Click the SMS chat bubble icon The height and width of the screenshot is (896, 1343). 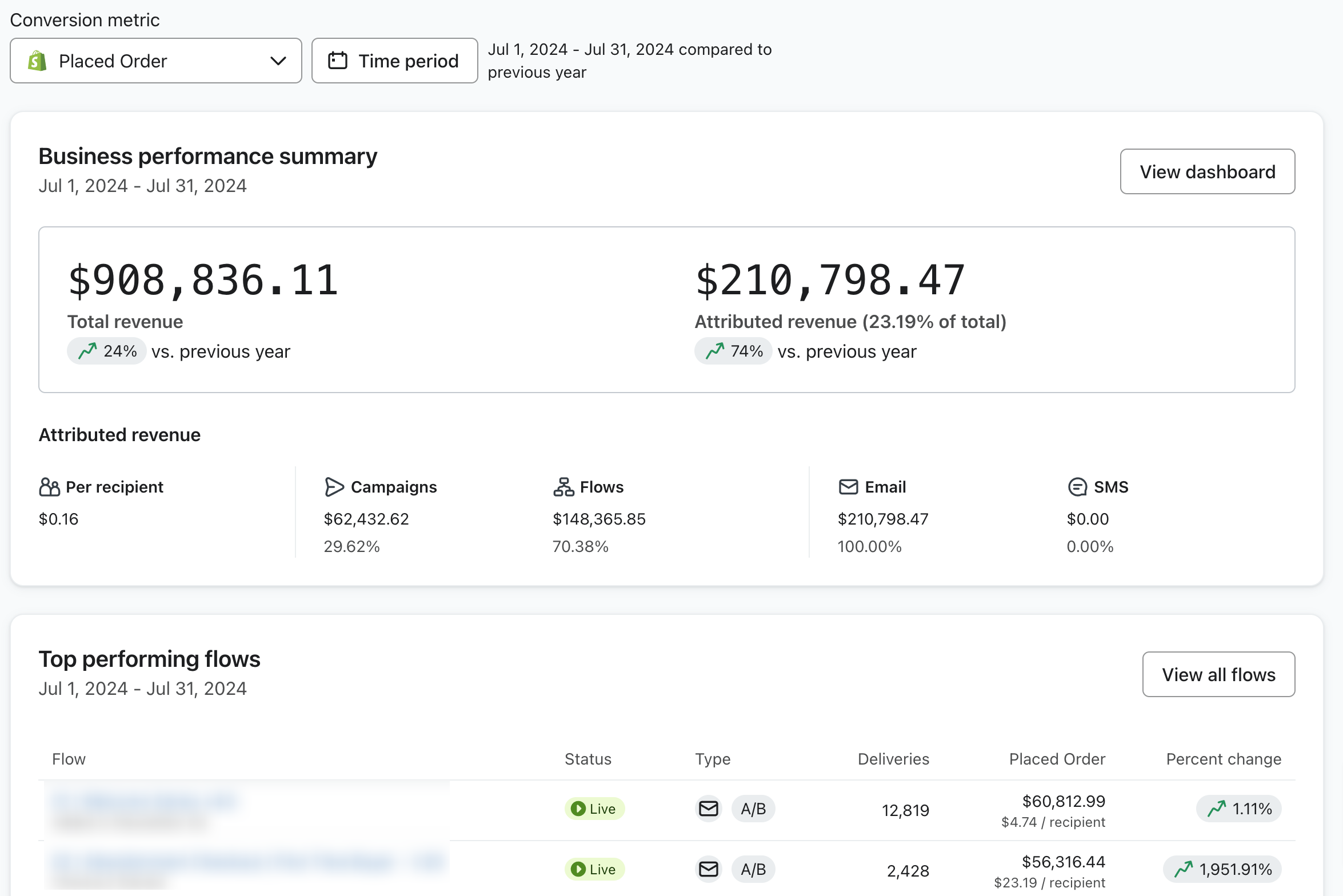coord(1077,487)
